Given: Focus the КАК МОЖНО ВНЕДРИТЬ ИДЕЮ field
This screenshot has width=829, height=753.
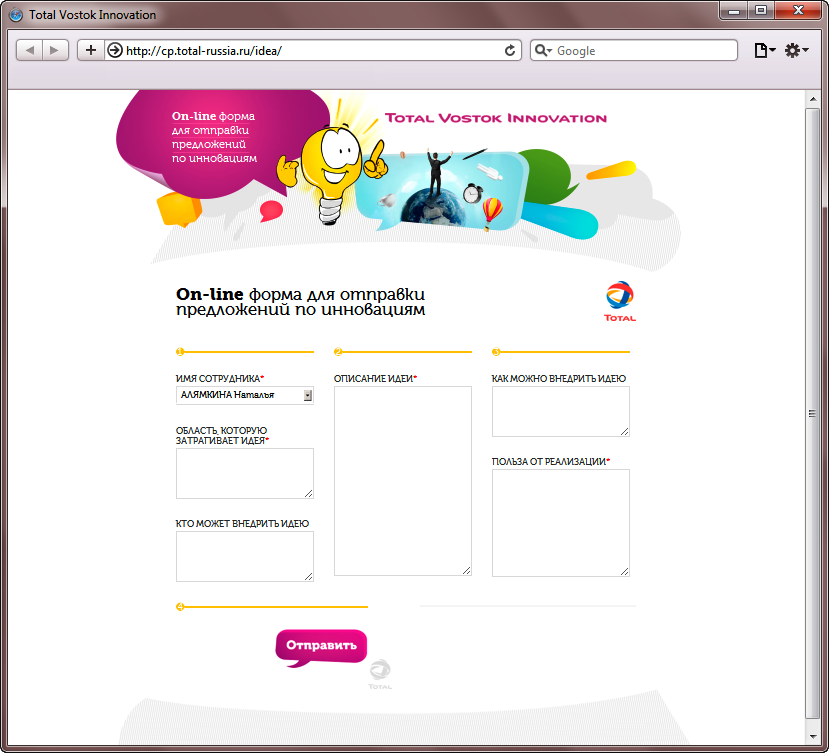Looking at the screenshot, I should point(560,411).
